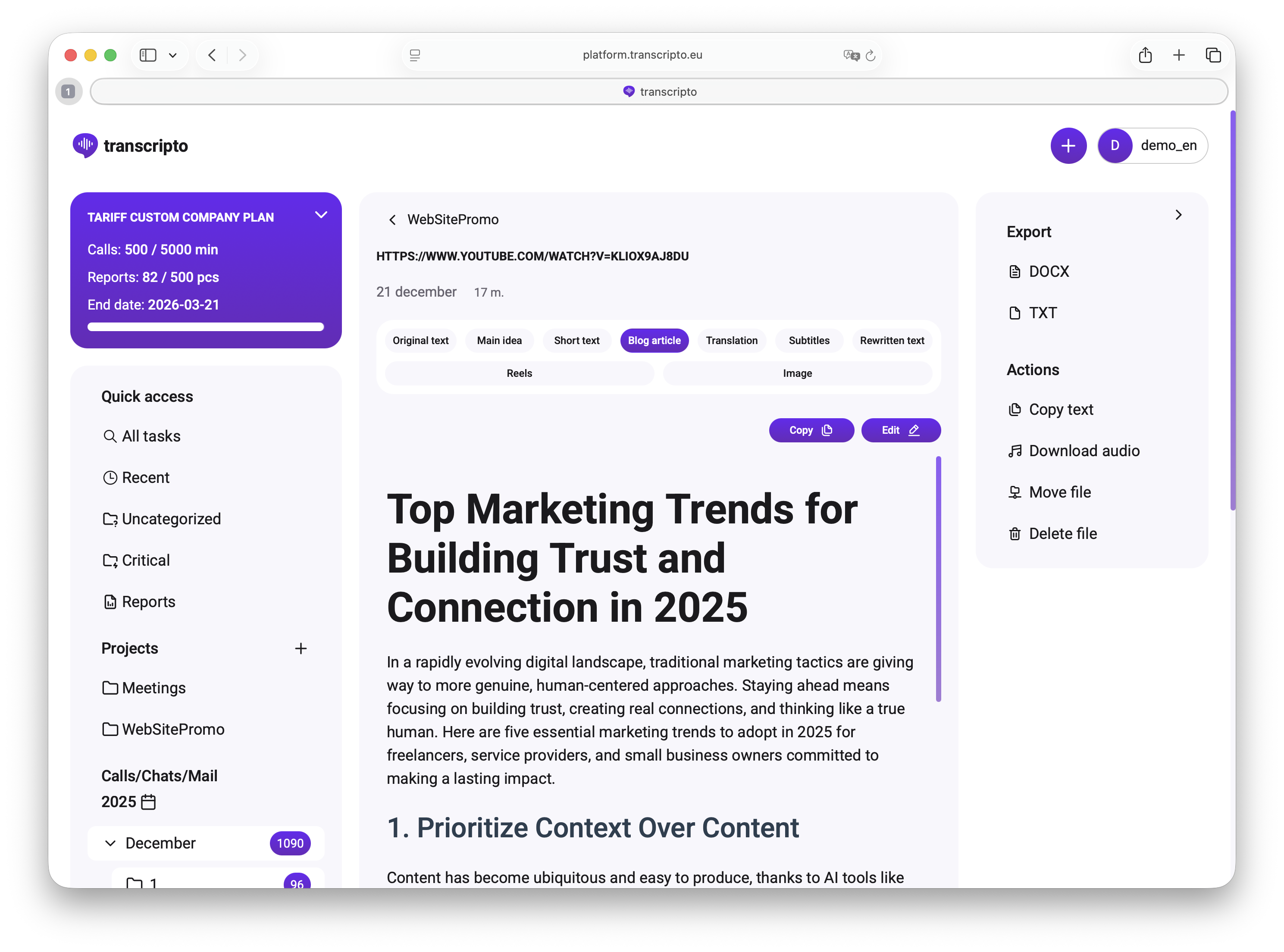1284x952 pixels.
Task: Collapse the tariff plan card chevron
Action: point(321,215)
